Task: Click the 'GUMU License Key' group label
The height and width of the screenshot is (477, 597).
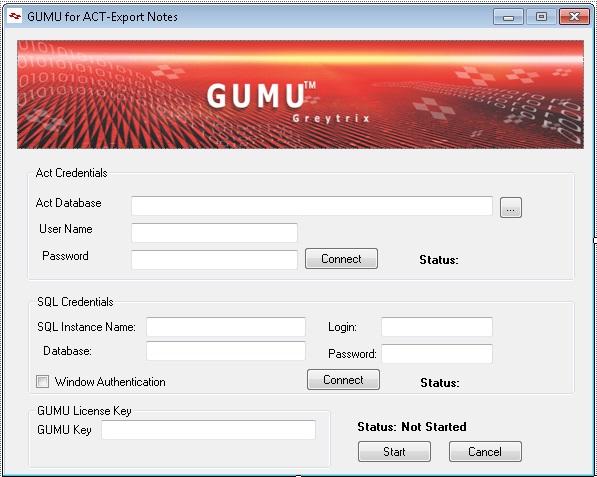Action: click(84, 411)
